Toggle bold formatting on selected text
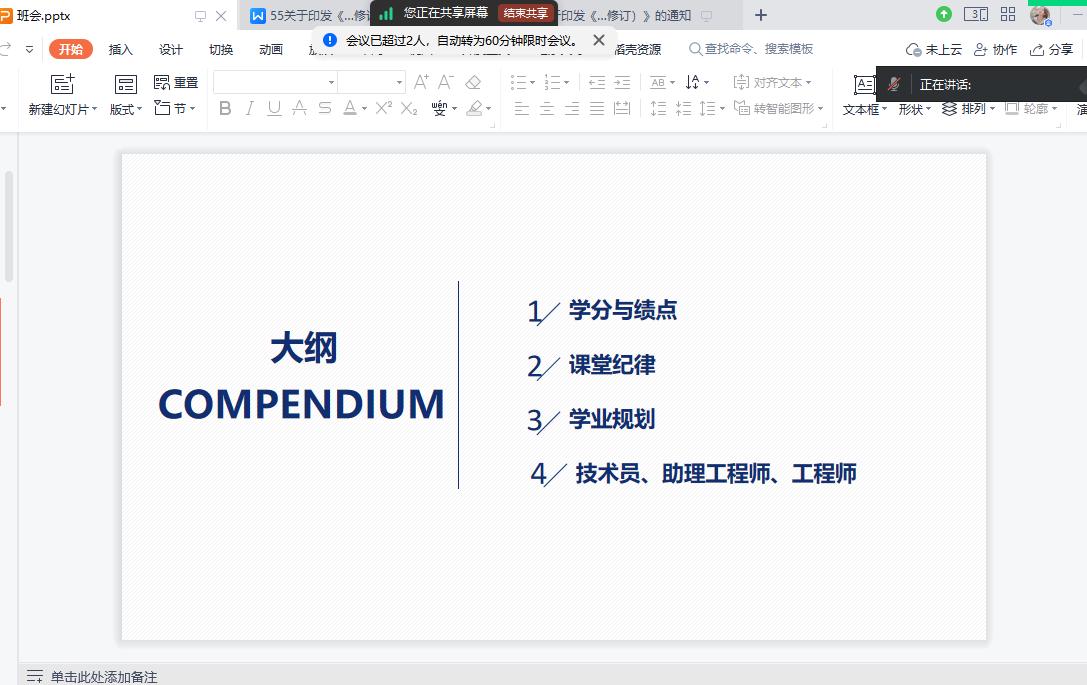 click(224, 109)
